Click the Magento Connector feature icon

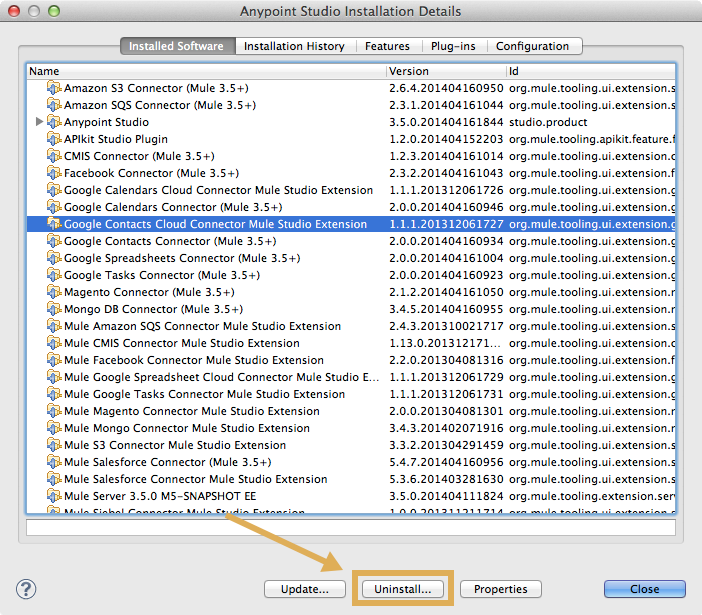[x=54, y=292]
